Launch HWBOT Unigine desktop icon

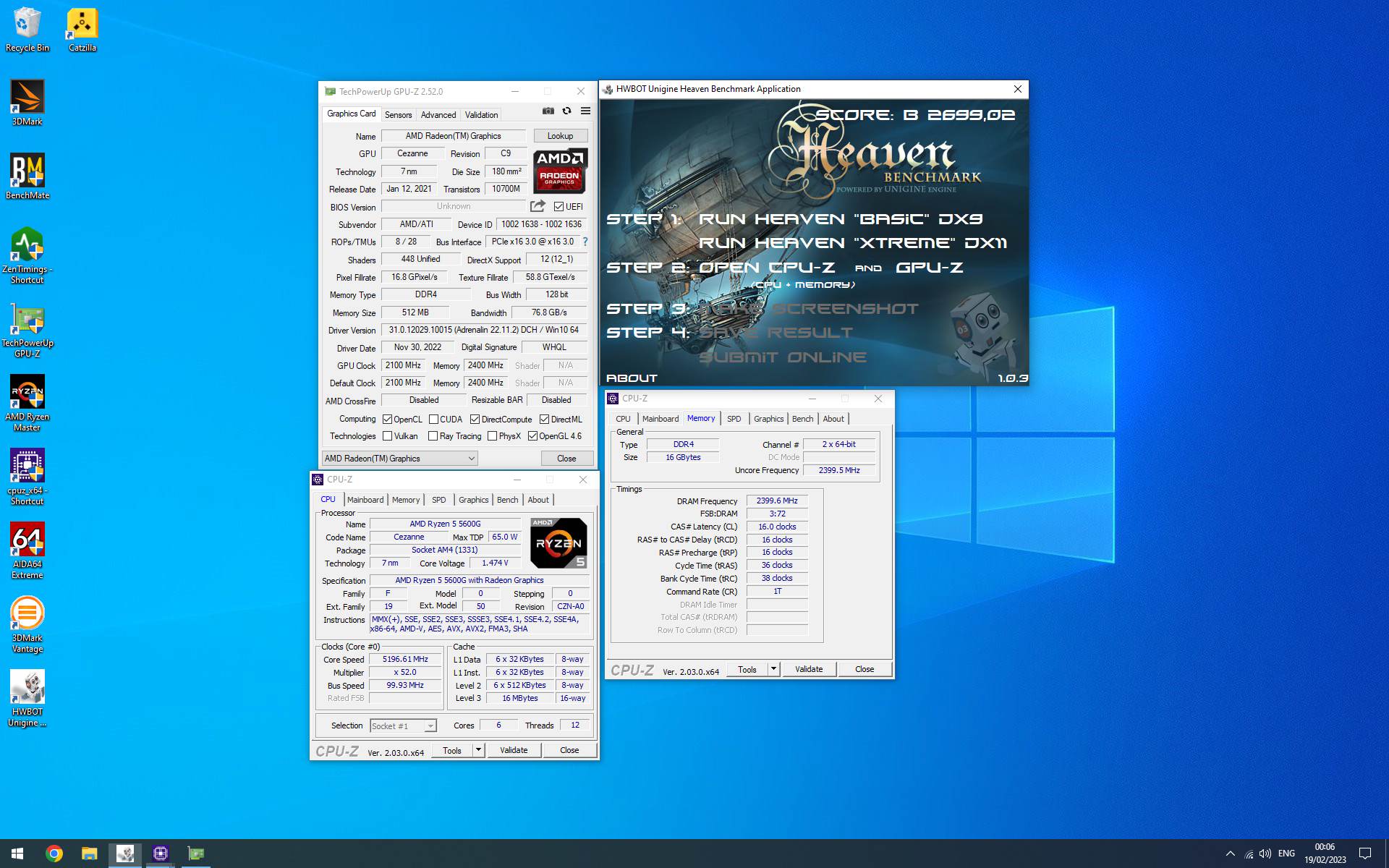point(27,698)
